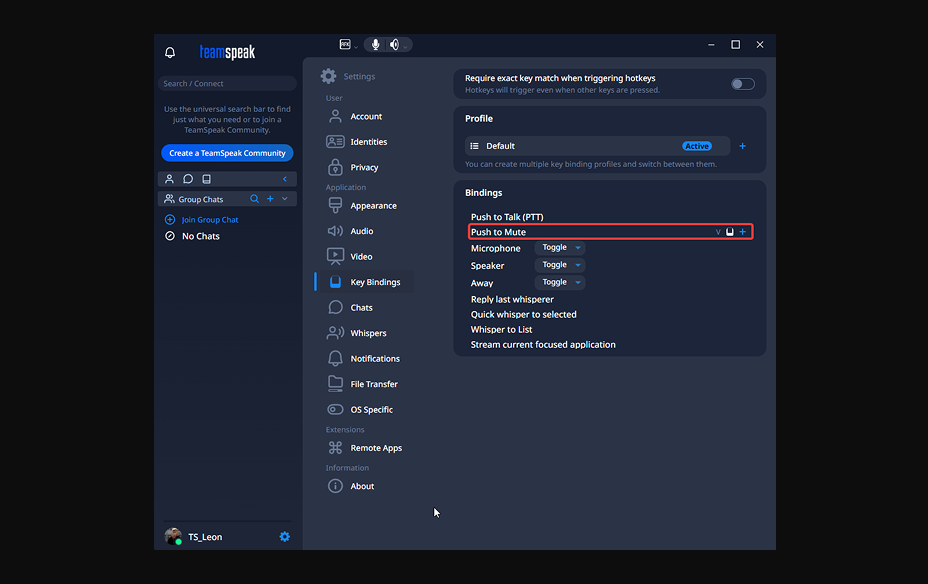Open the Microphone Toggle dropdown

(x=560, y=248)
